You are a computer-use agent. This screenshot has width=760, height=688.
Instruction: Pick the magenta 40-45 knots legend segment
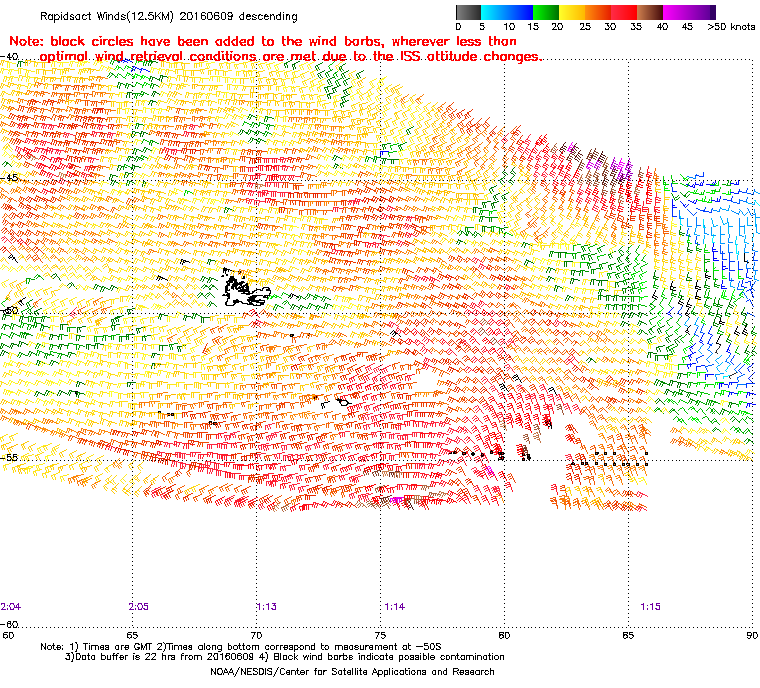(676, 12)
